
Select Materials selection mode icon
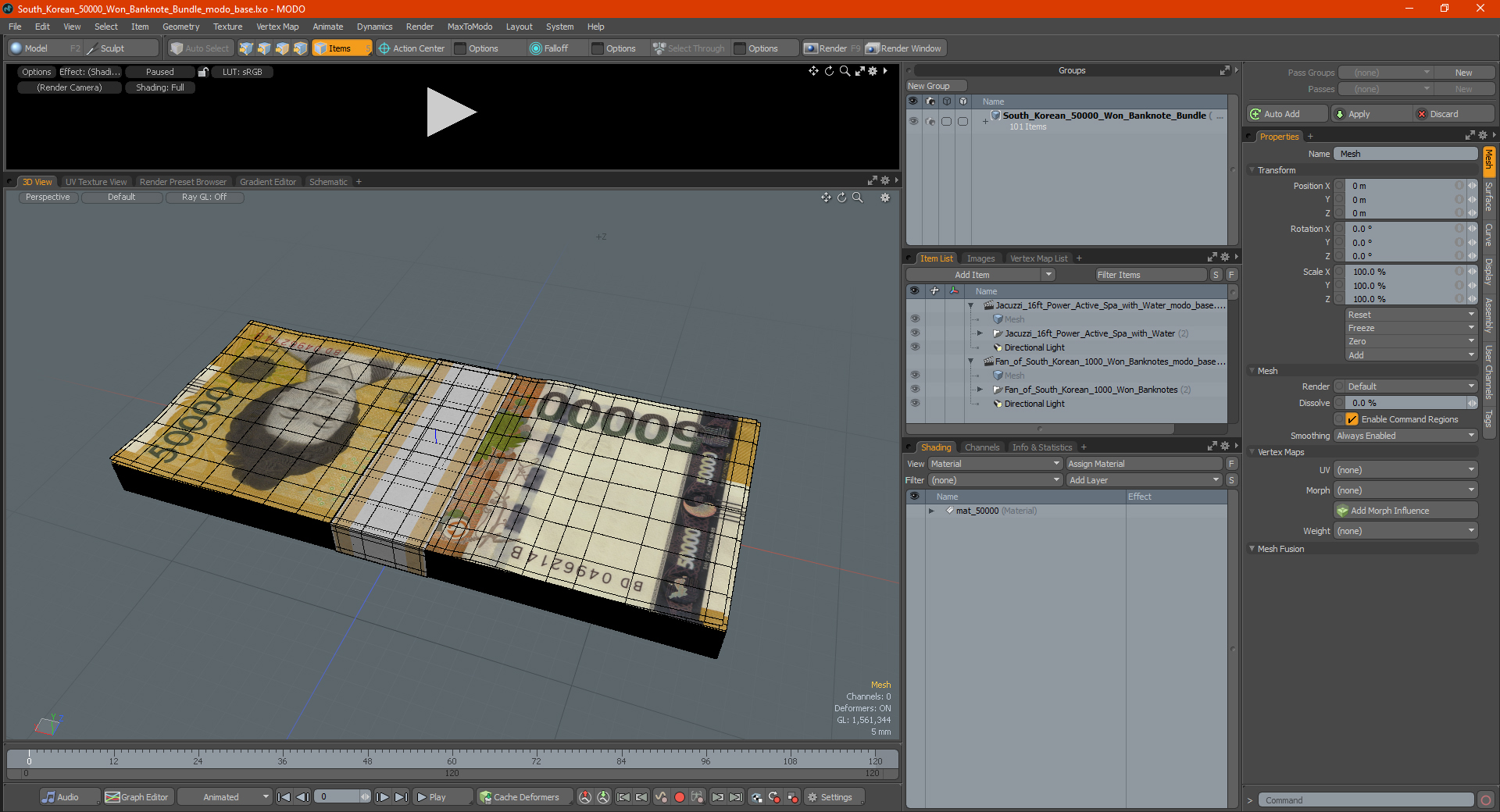point(300,48)
